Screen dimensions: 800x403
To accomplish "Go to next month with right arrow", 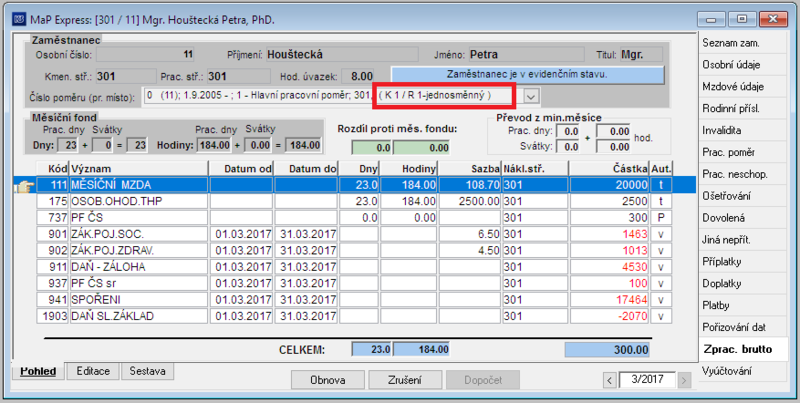I will tap(685, 380).
